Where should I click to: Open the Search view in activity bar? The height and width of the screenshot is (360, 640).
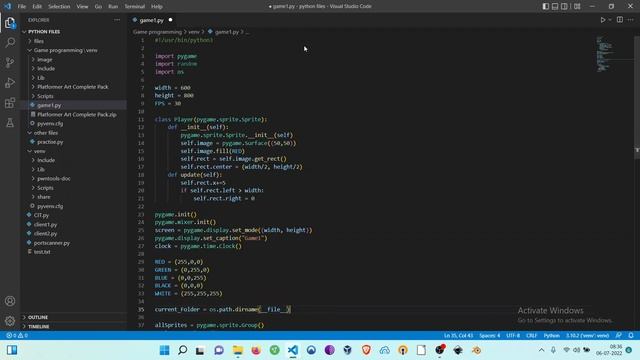tap(10, 42)
